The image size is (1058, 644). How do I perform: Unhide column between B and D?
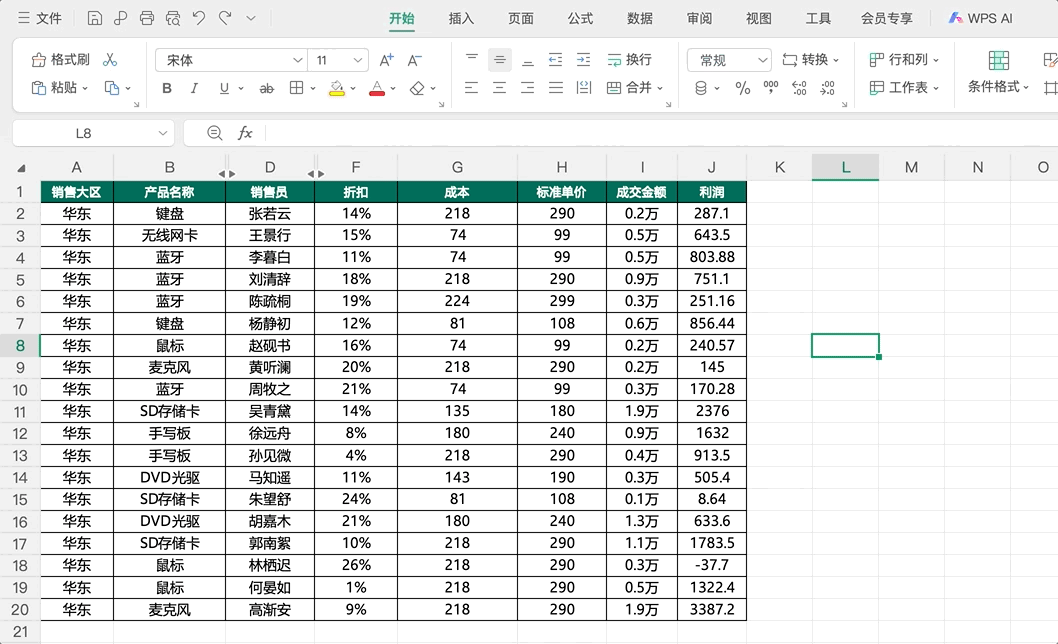point(227,173)
